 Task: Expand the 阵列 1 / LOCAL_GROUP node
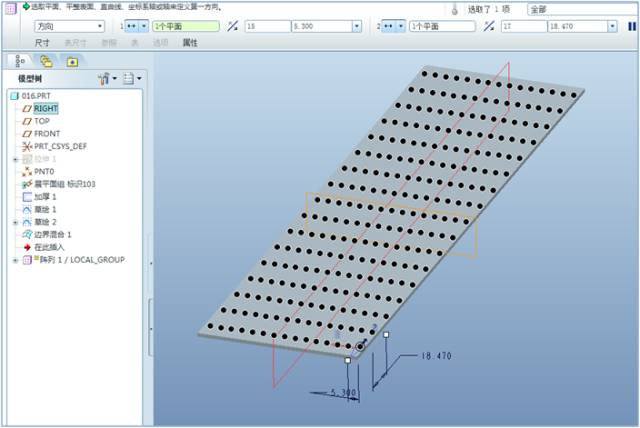pos(14,260)
